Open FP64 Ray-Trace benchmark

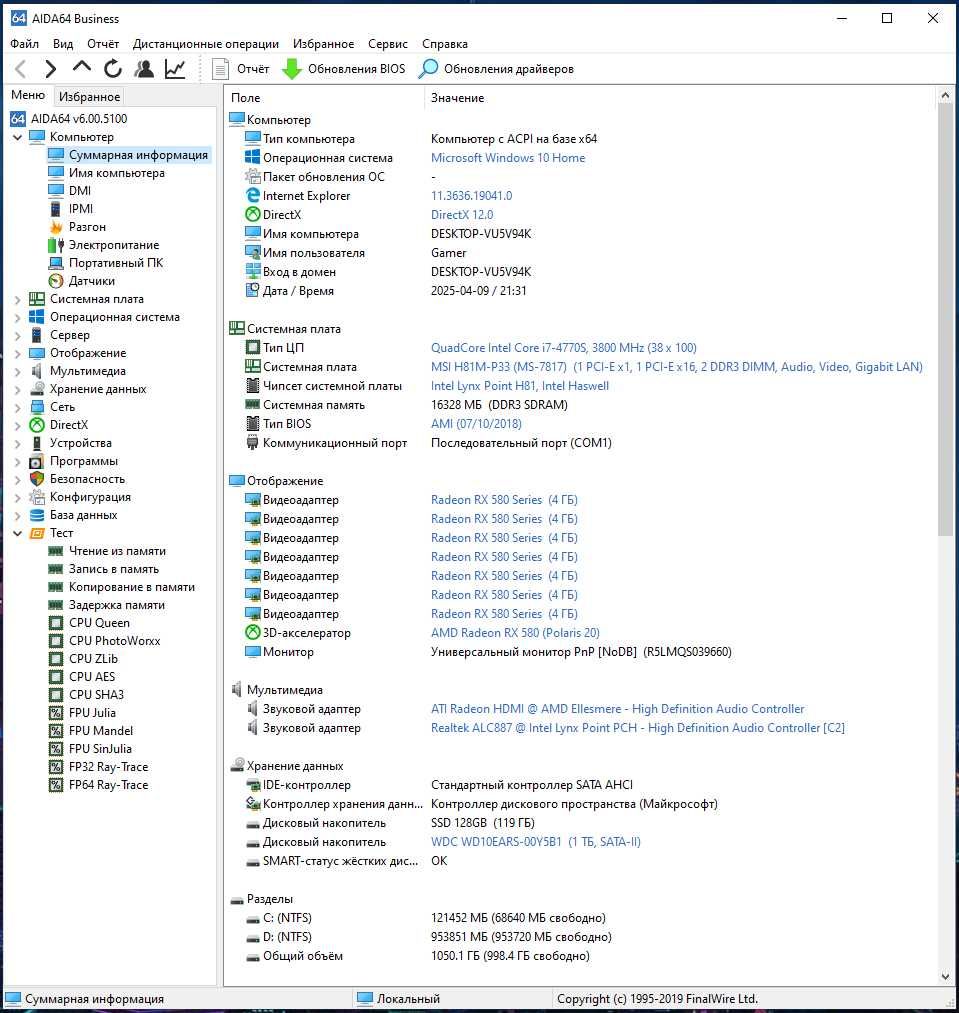click(x=108, y=785)
